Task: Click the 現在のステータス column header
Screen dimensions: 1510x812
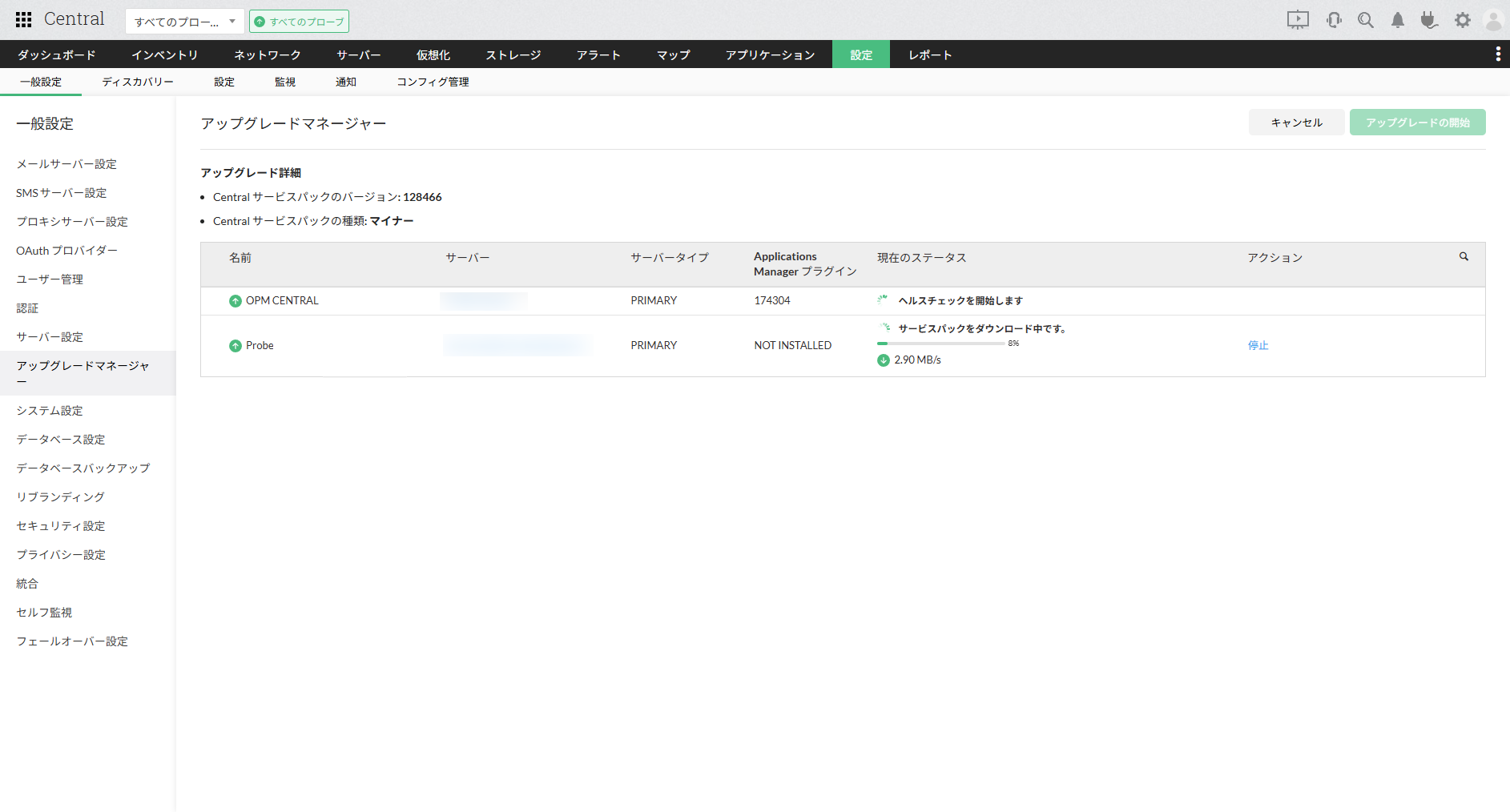Action: tap(922, 258)
